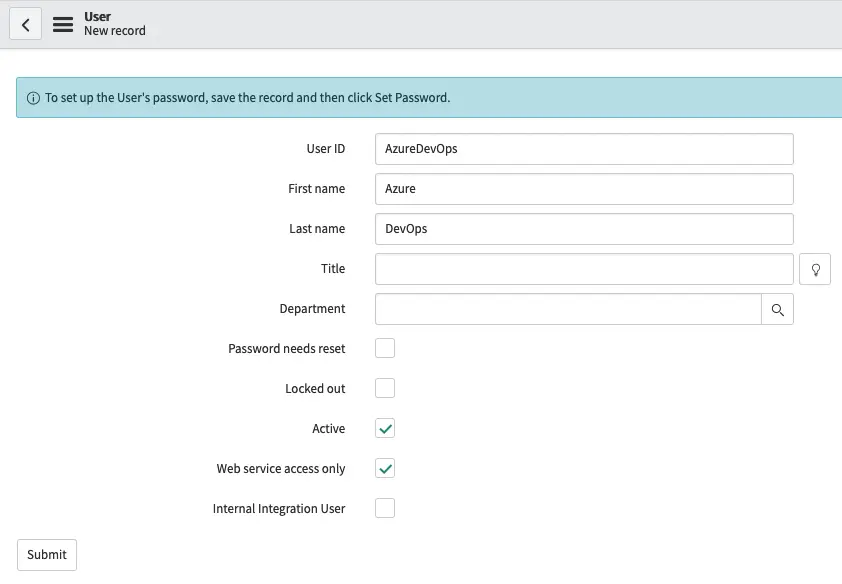Screen dimensions: 842x584
Task: Click the Web service access only label
Action: pos(281,469)
